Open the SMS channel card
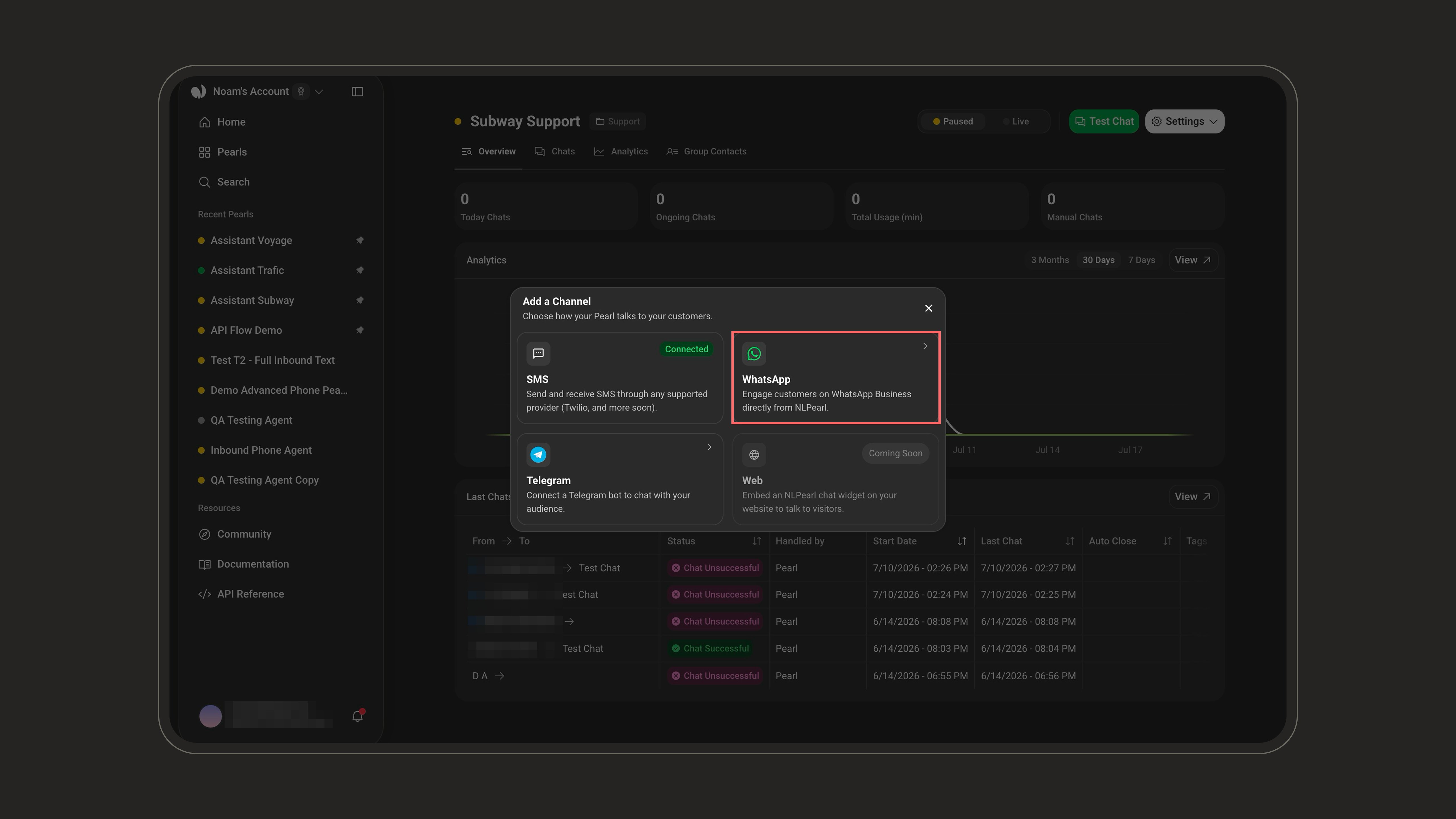This screenshot has height=819, width=1456. coord(619,378)
